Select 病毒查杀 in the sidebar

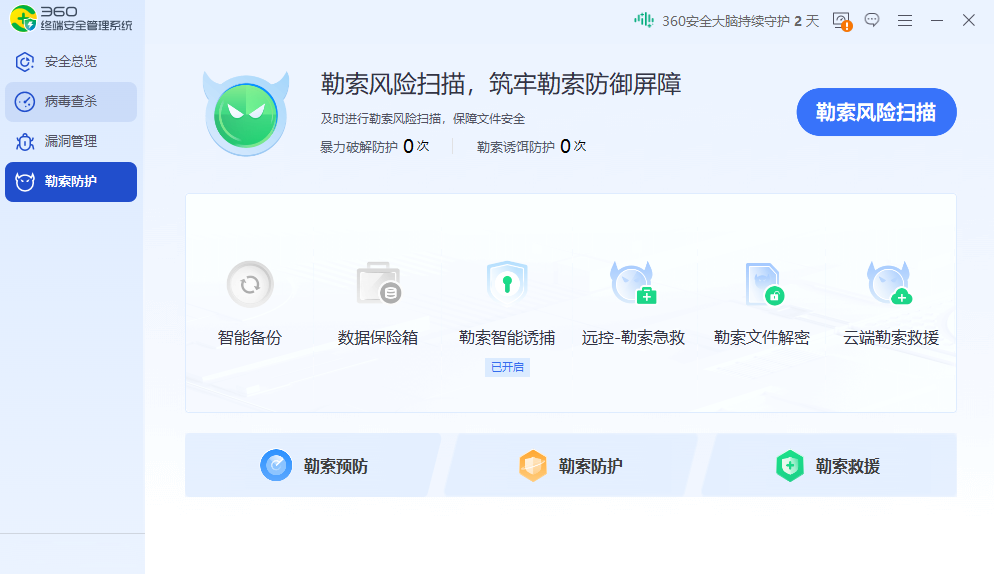pos(71,102)
